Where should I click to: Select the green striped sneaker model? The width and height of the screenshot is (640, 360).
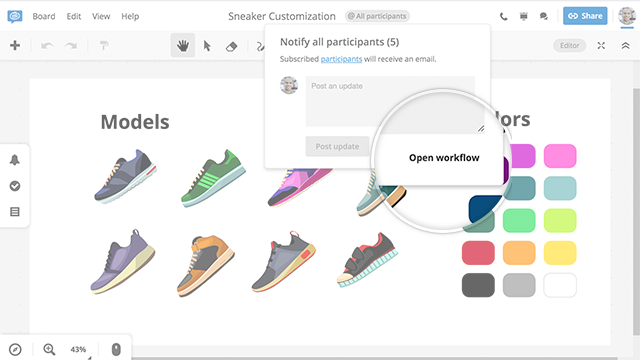coord(213,178)
